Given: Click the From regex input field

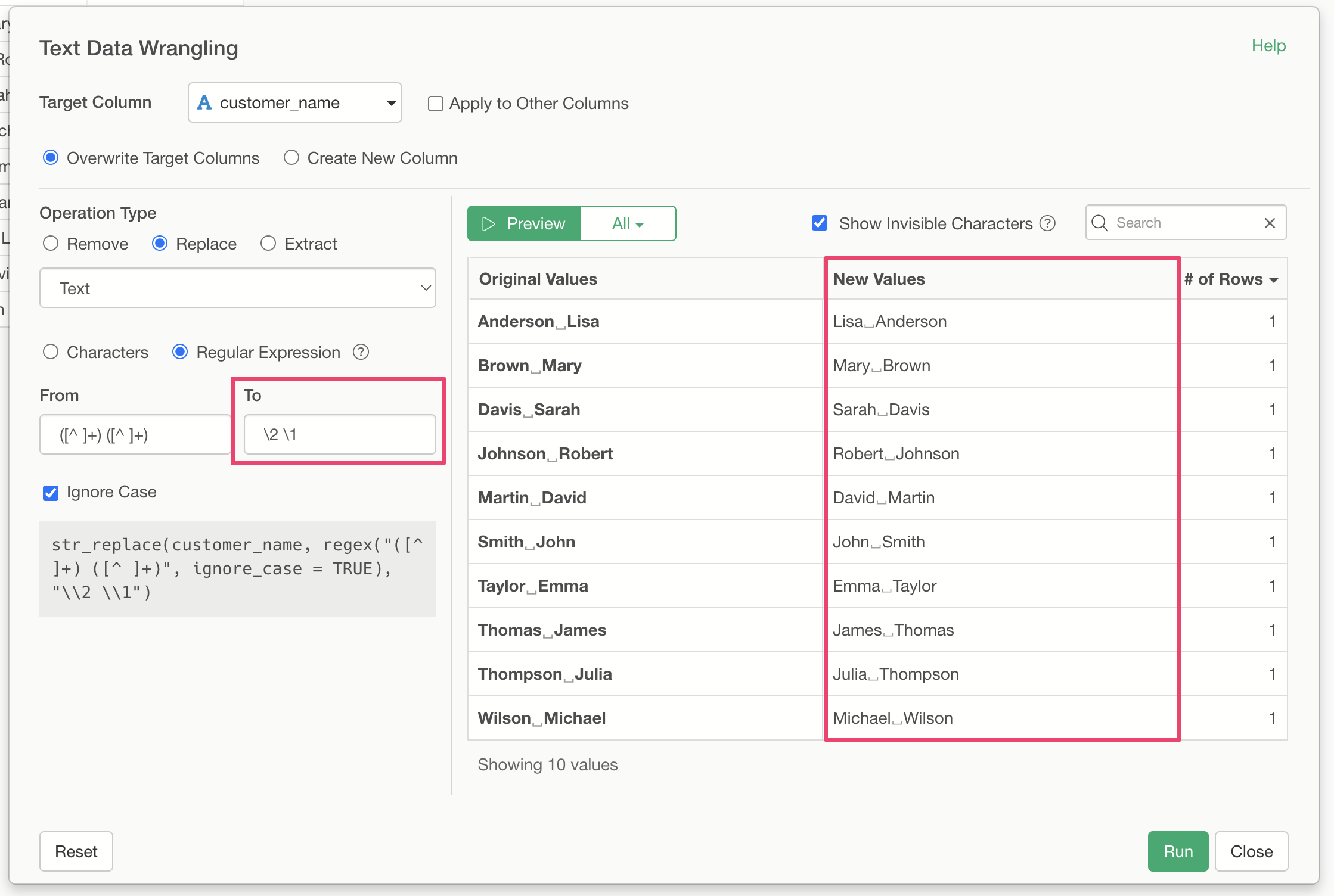Looking at the screenshot, I should click(x=135, y=435).
